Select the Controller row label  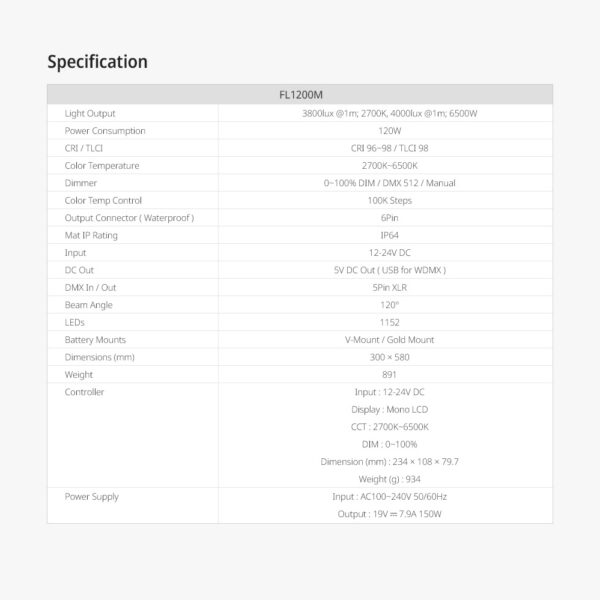coord(84,392)
